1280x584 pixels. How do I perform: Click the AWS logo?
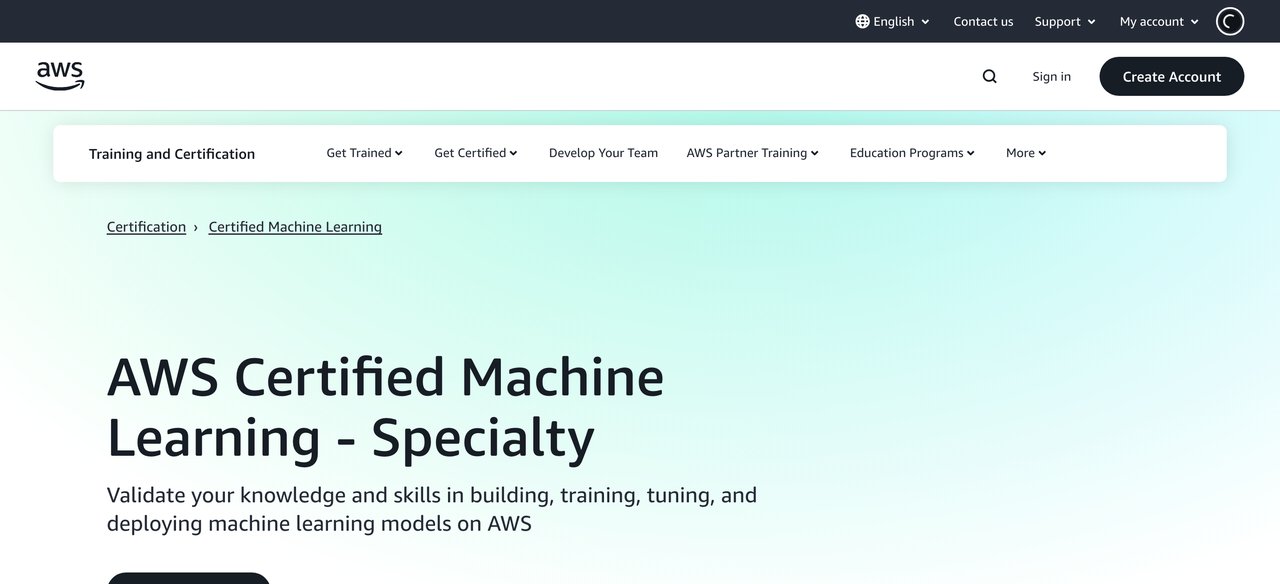pyautogui.click(x=60, y=76)
